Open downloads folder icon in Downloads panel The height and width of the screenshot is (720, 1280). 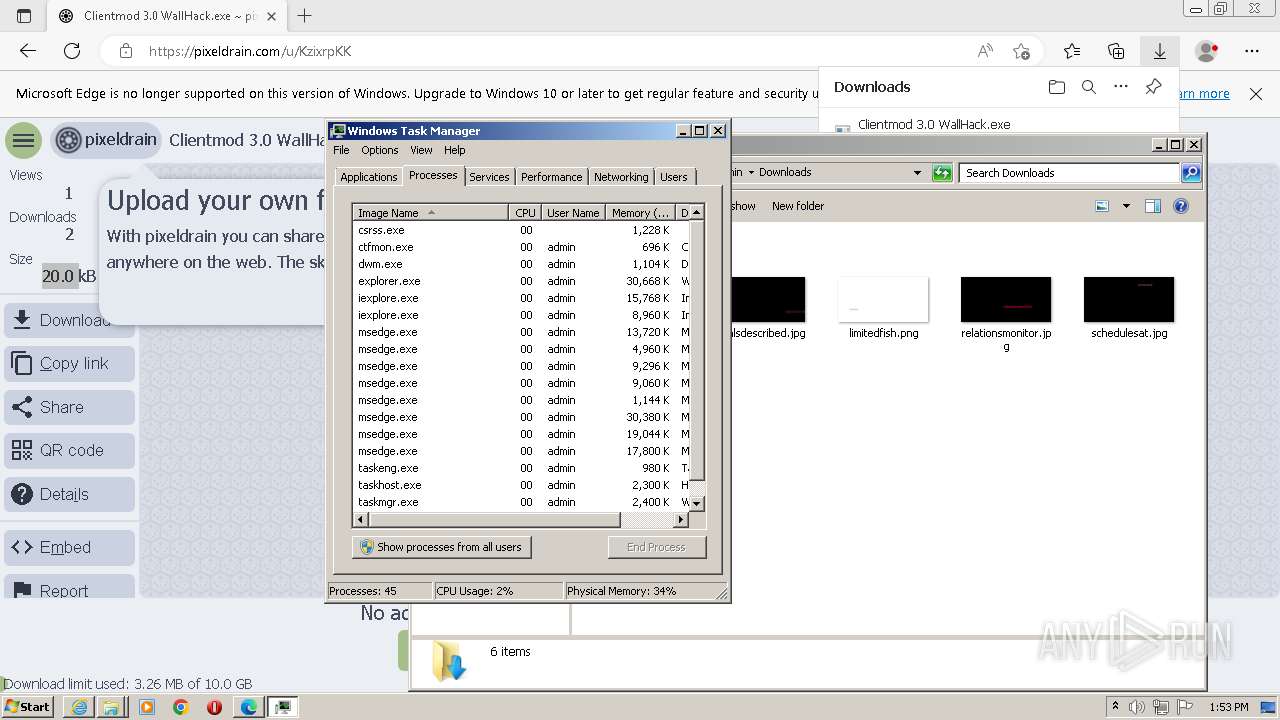(1057, 87)
